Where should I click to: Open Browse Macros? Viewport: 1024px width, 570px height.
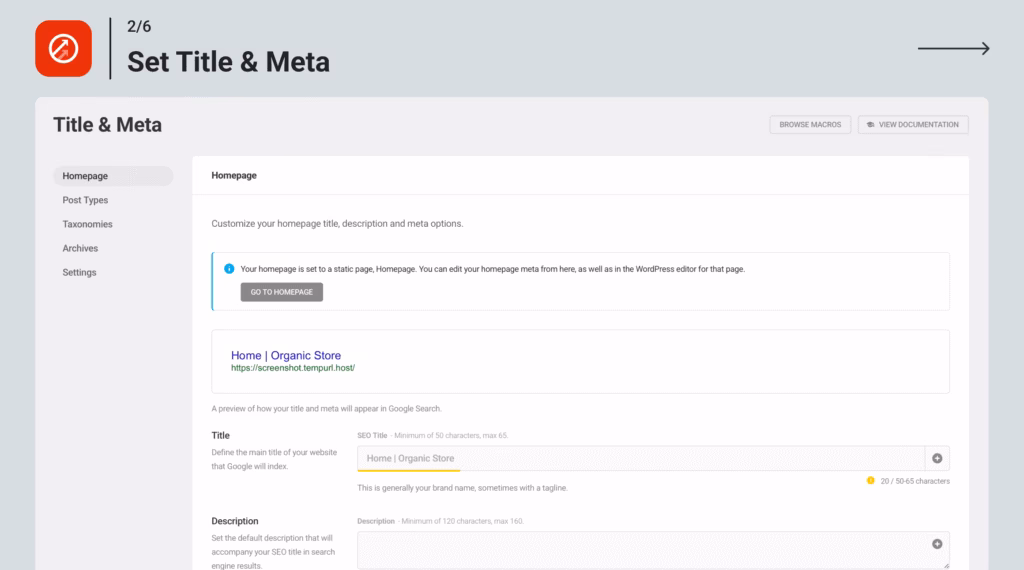[x=810, y=125]
